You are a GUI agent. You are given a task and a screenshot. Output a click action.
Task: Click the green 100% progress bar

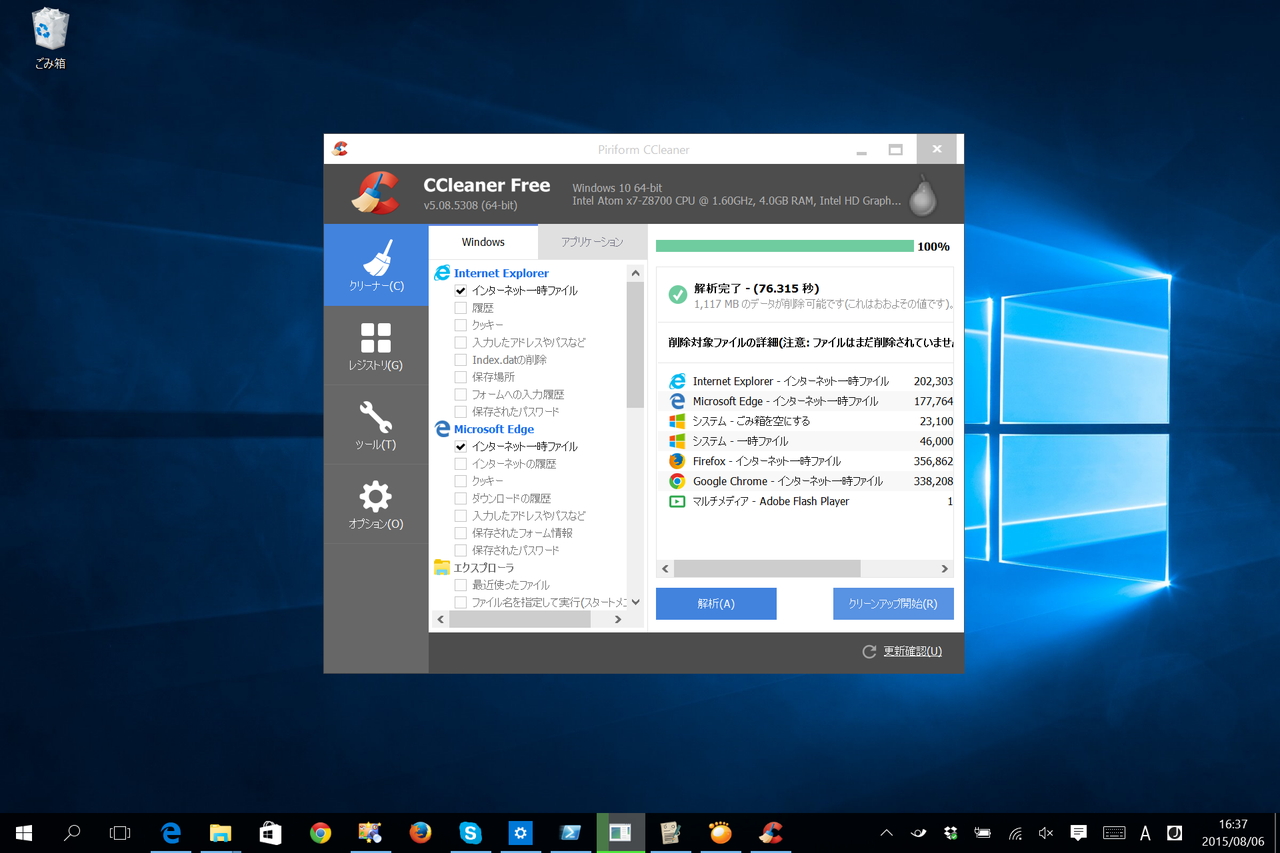(785, 245)
